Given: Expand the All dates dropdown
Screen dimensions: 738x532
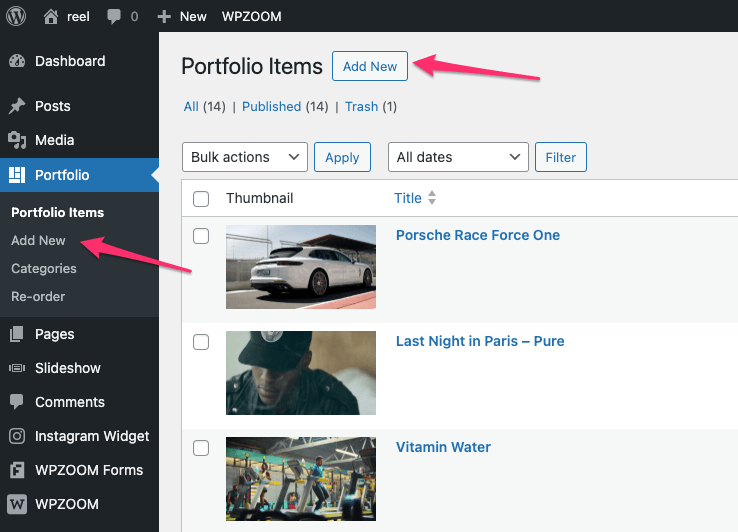Looking at the screenshot, I should click(x=457, y=157).
